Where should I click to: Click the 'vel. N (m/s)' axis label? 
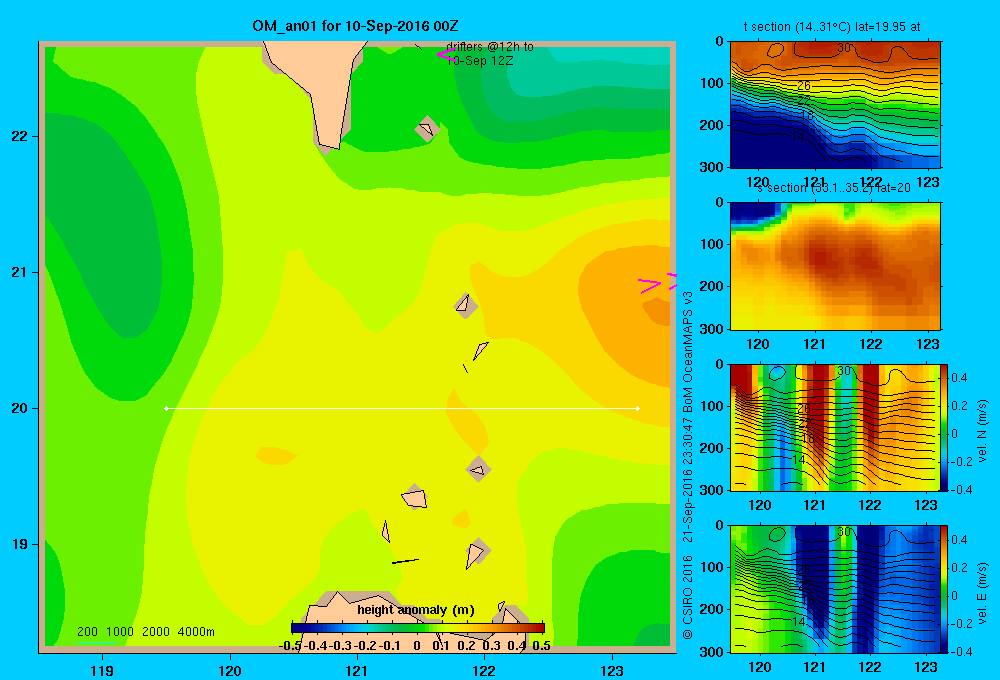click(983, 431)
